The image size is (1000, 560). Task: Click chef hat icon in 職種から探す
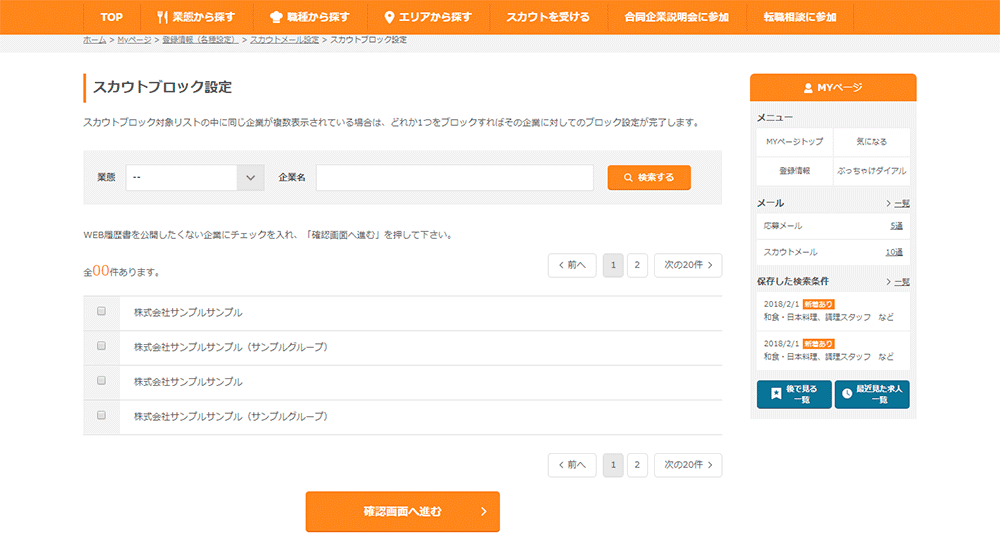[276, 17]
